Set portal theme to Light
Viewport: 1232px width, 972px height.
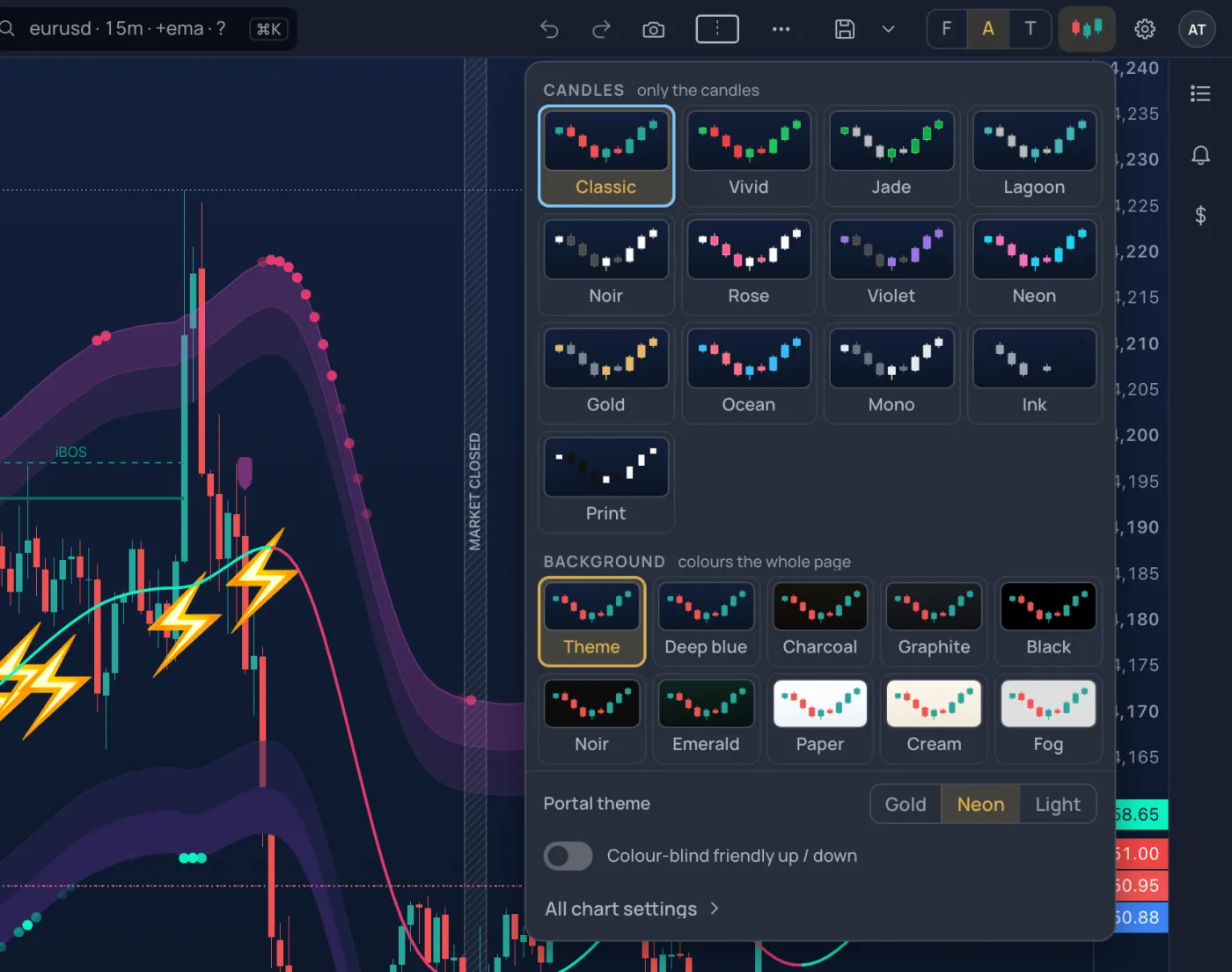tap(1058, 804)
